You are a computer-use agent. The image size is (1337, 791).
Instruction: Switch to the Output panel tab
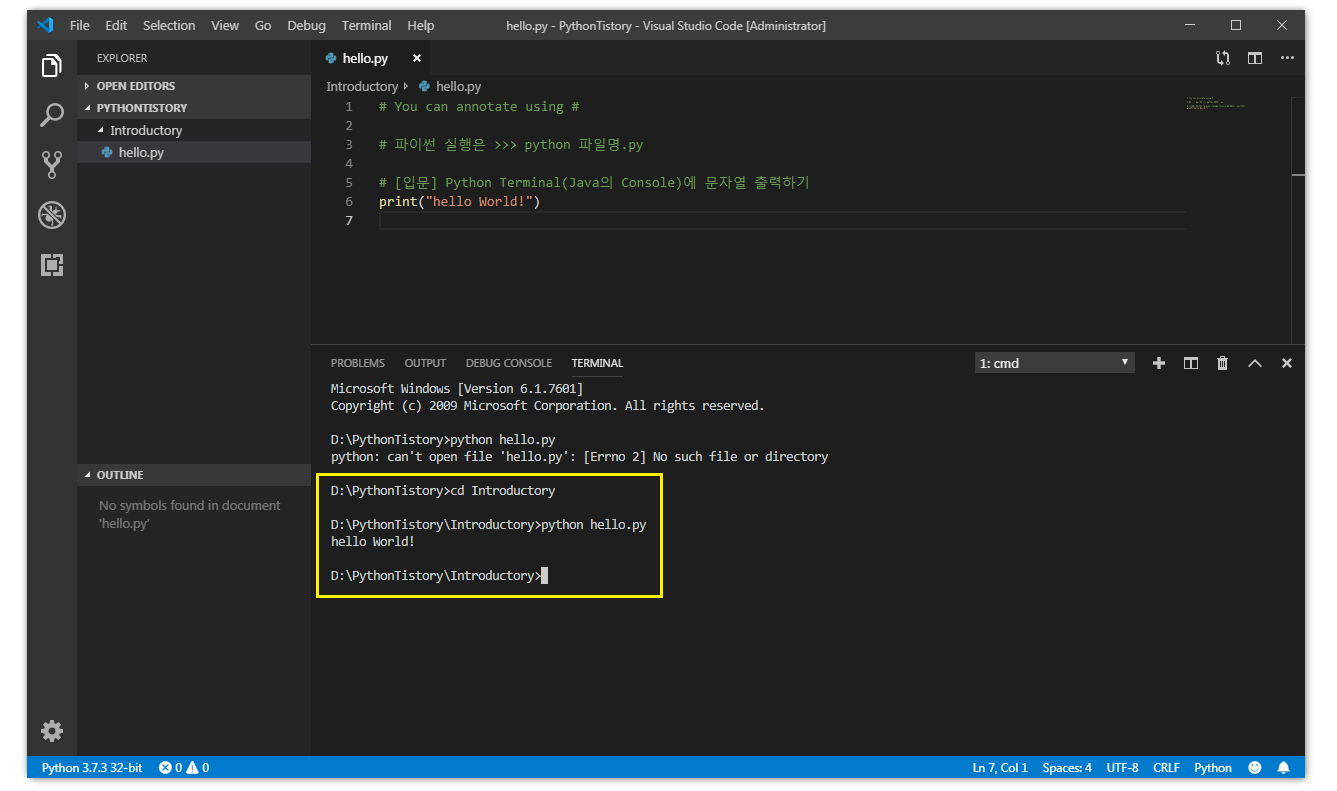[425, 363]
